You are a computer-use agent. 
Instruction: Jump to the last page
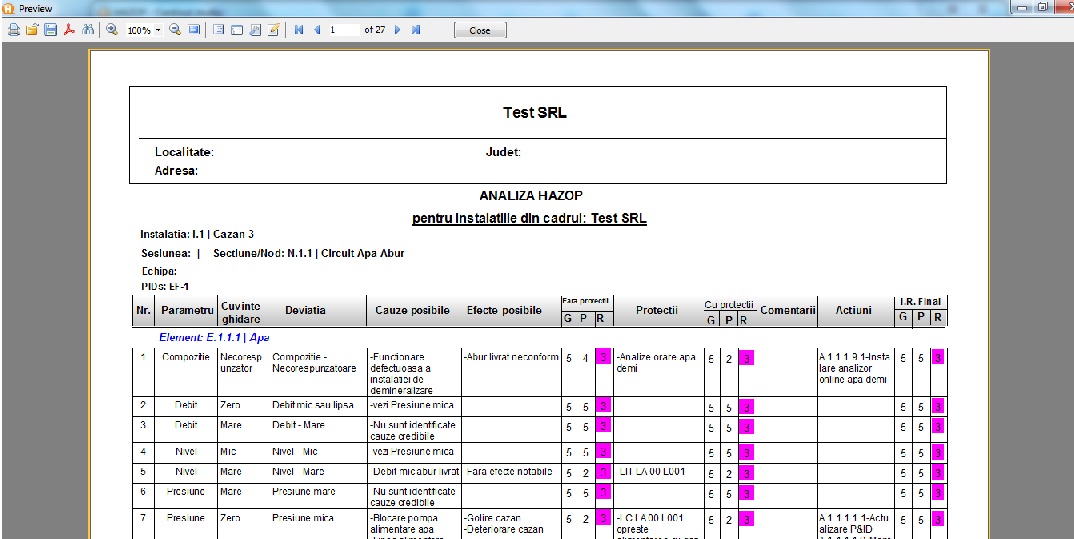[416, 30]
